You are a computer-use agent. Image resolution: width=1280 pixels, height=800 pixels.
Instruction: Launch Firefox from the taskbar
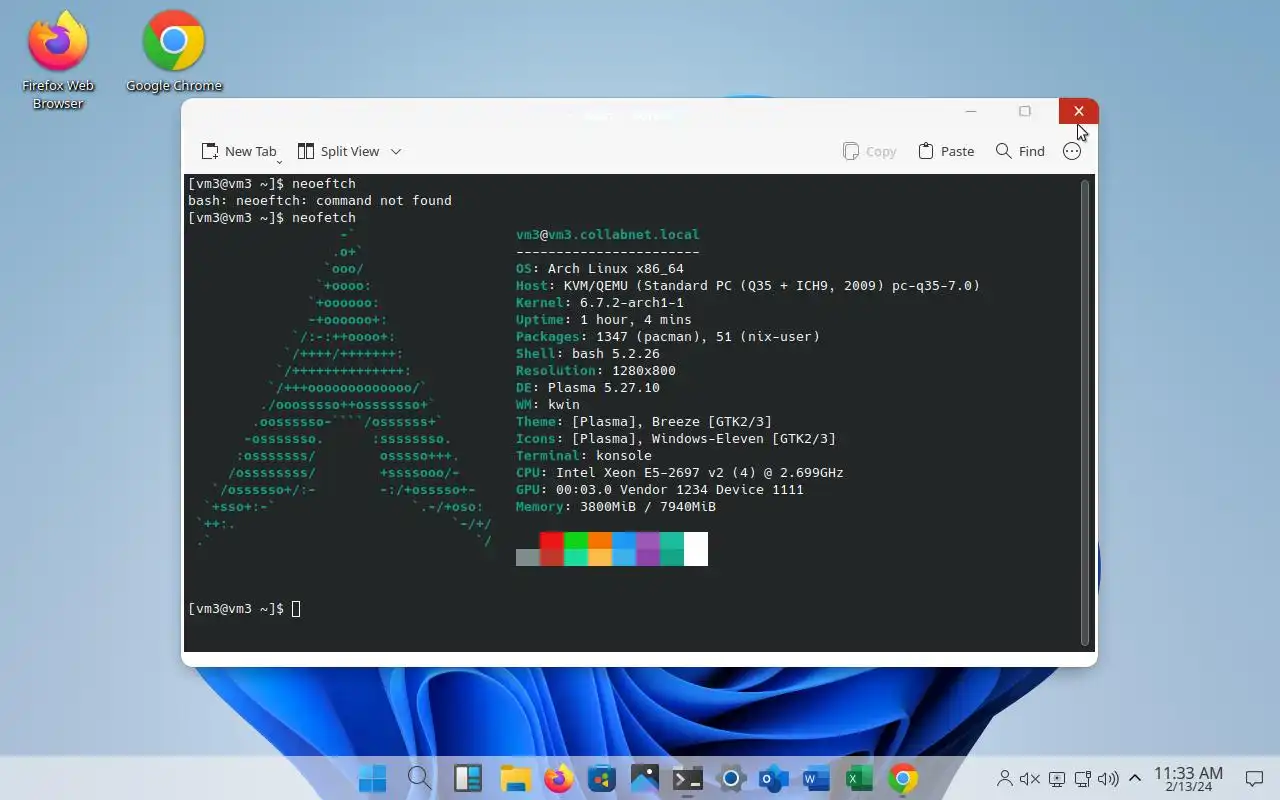[x=559, y=778]
